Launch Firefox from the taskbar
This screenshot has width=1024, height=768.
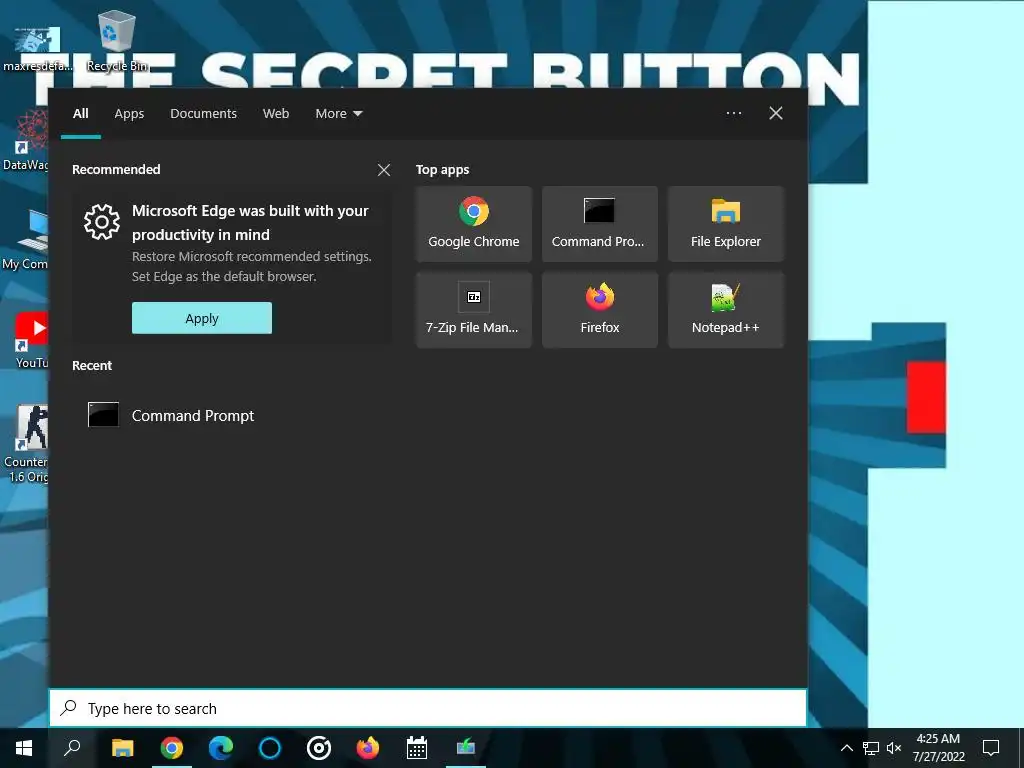click(x=368, y=748)
